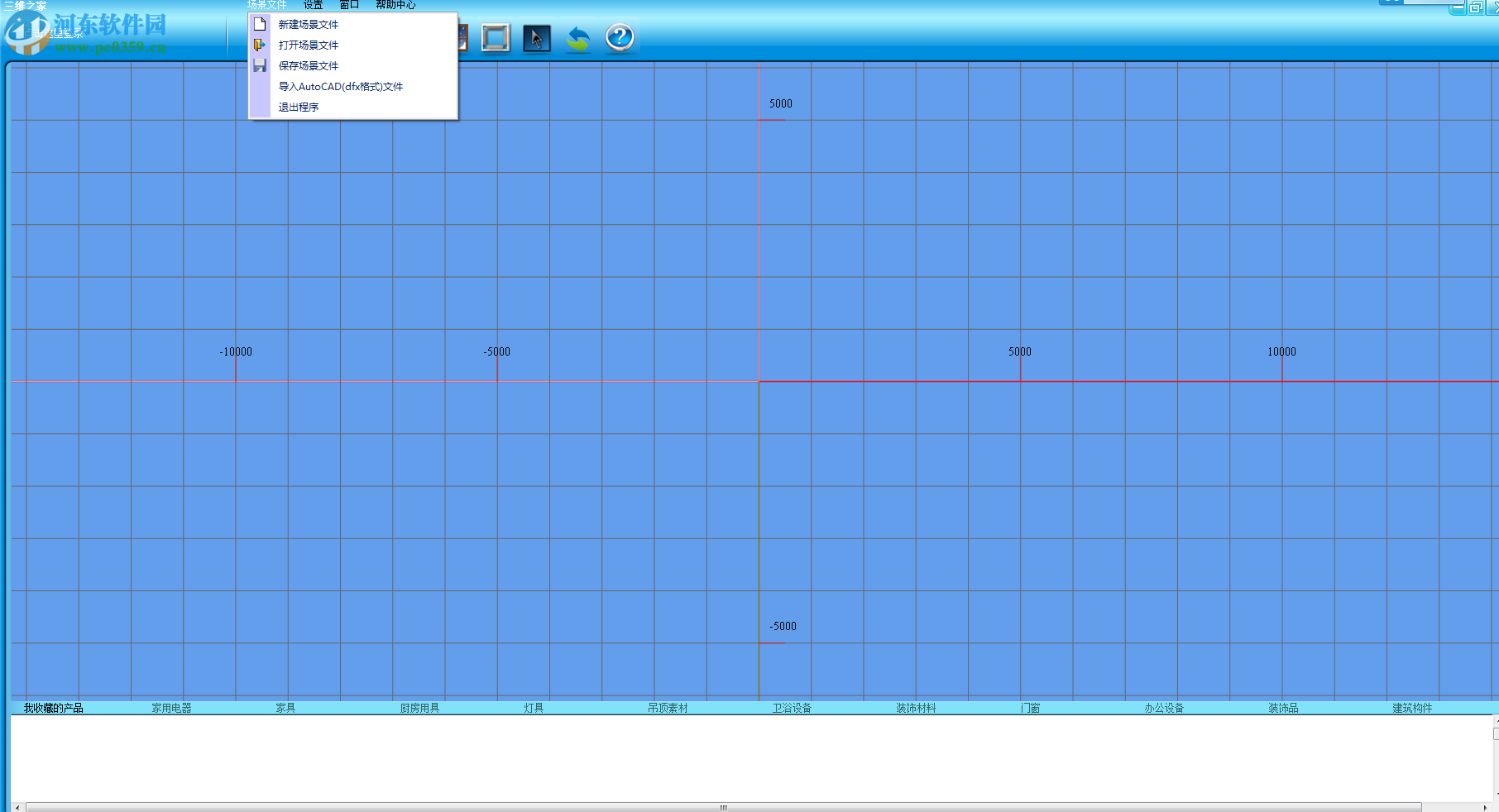Screen dimensions: 1499x812
Task: Click the floppy disk icon for 保存场景文件
Action: pyautogui.click(x=260, y=65)
